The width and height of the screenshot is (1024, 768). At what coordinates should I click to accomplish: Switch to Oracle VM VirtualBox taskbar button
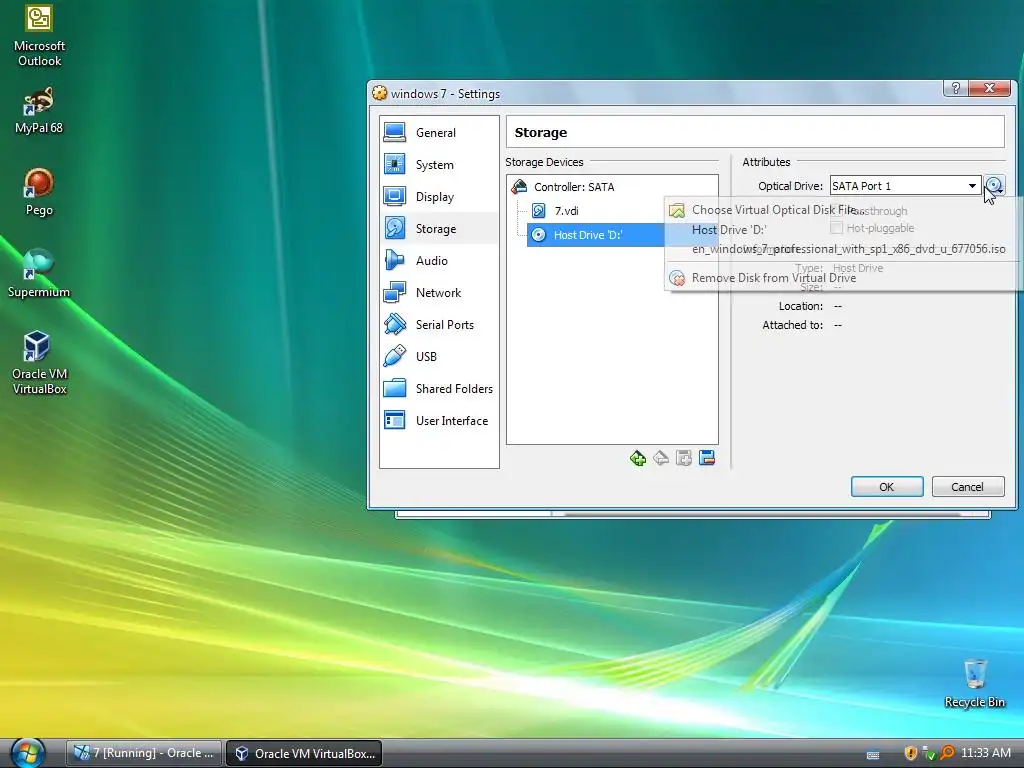point(304,753)
